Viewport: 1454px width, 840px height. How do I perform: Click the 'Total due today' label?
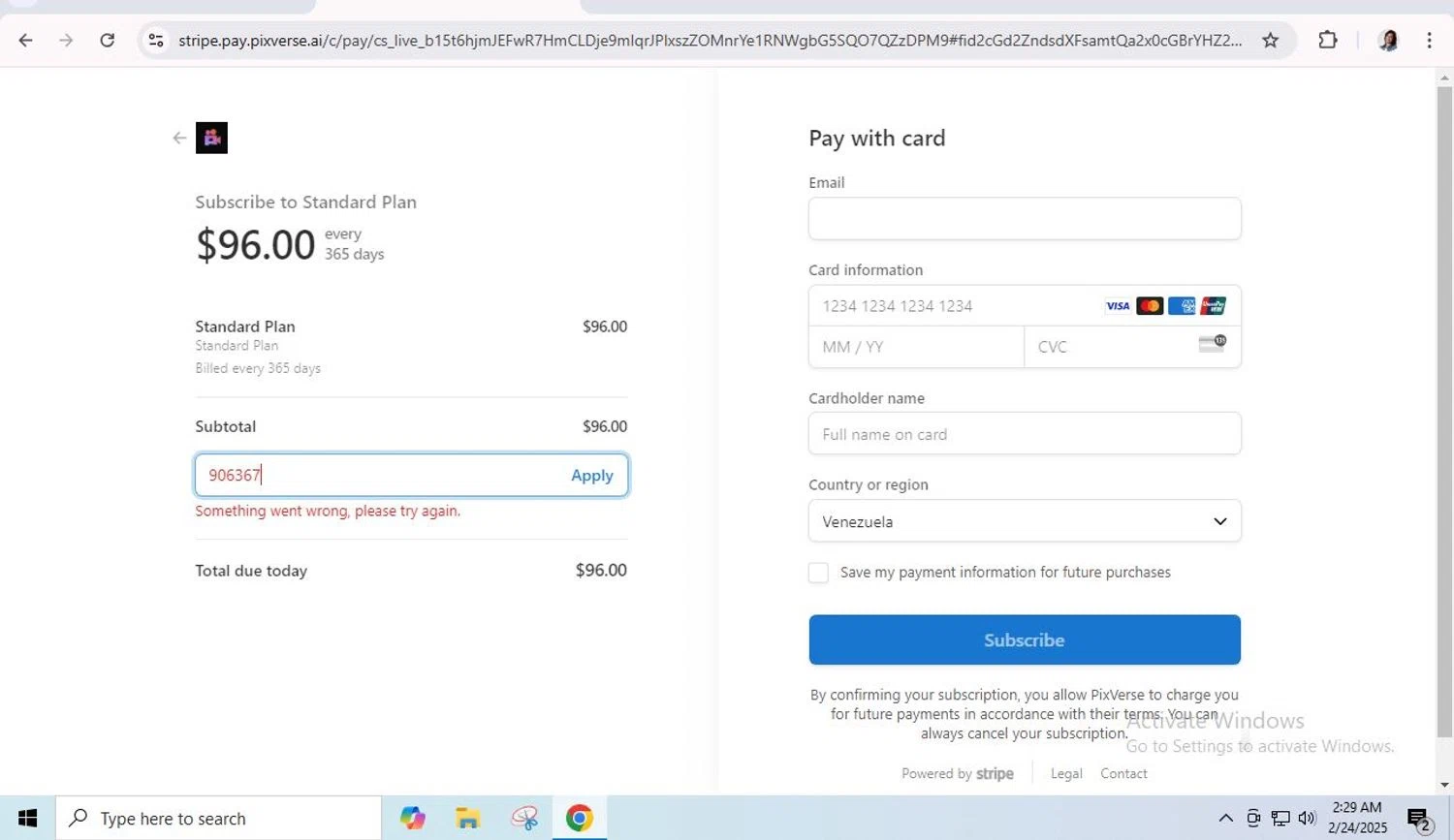[251, 571]
